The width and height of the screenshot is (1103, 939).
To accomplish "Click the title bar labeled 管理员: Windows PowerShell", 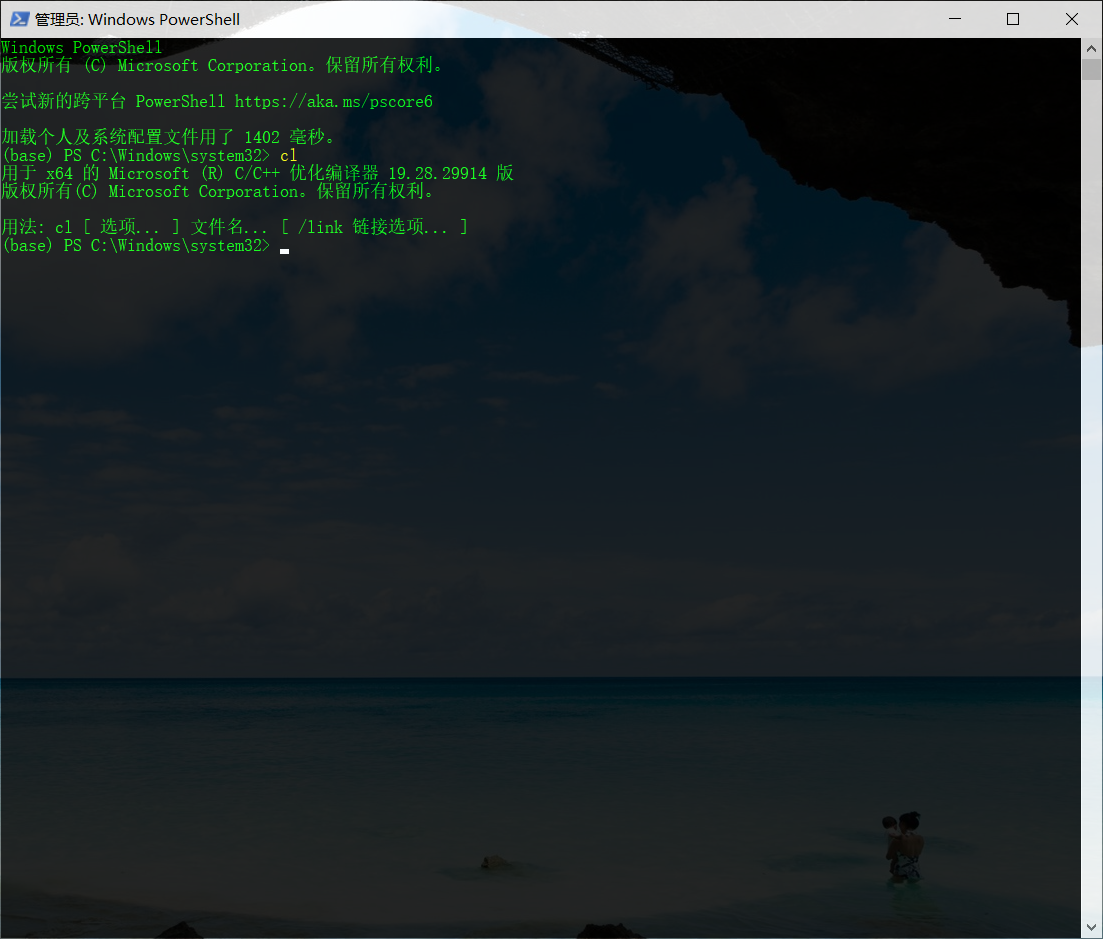I will coord(135,19).
